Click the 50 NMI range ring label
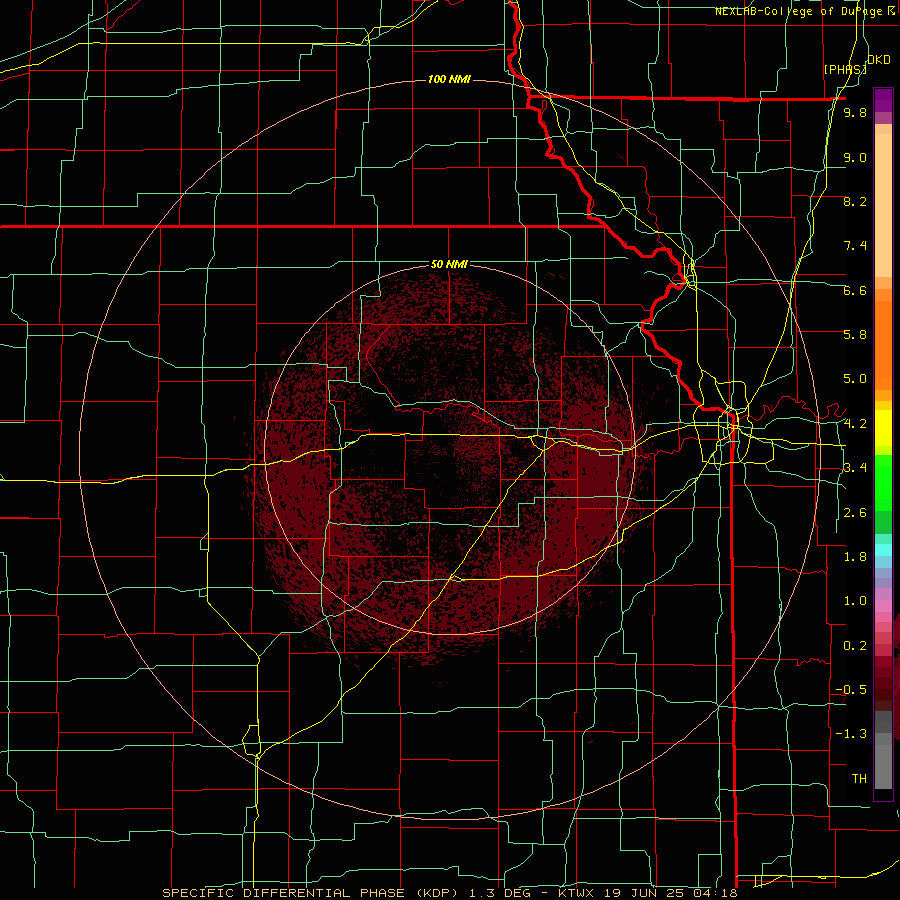 449,264
